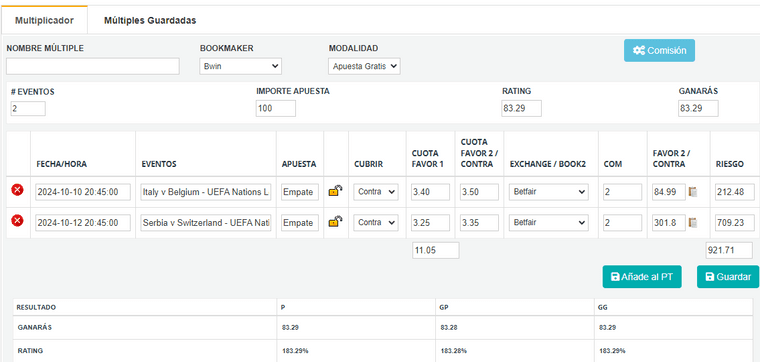Toggle the padlock on Italy v Belgium row
Screen dimensions: 760x362
(335, 191)
